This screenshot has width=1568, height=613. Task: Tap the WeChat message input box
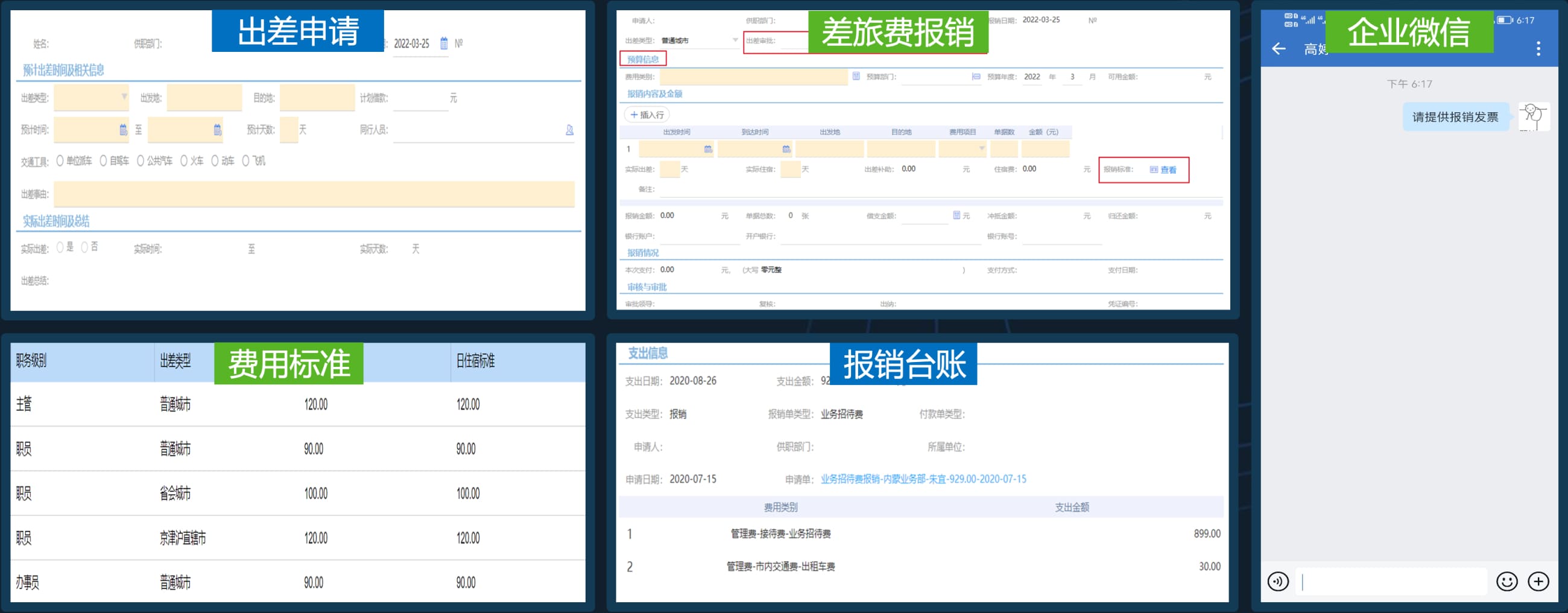[x=1392, y=582]
